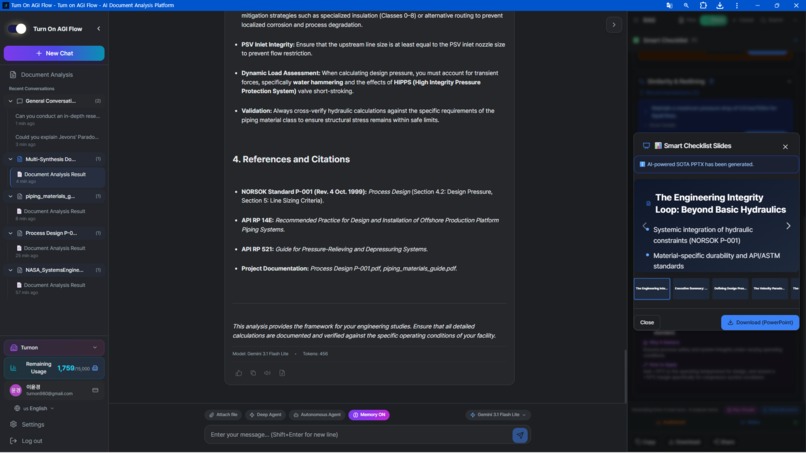The height and width of the screenshot is (453, 806).
Task: Open the US English language dropdown
Action: 34,409
